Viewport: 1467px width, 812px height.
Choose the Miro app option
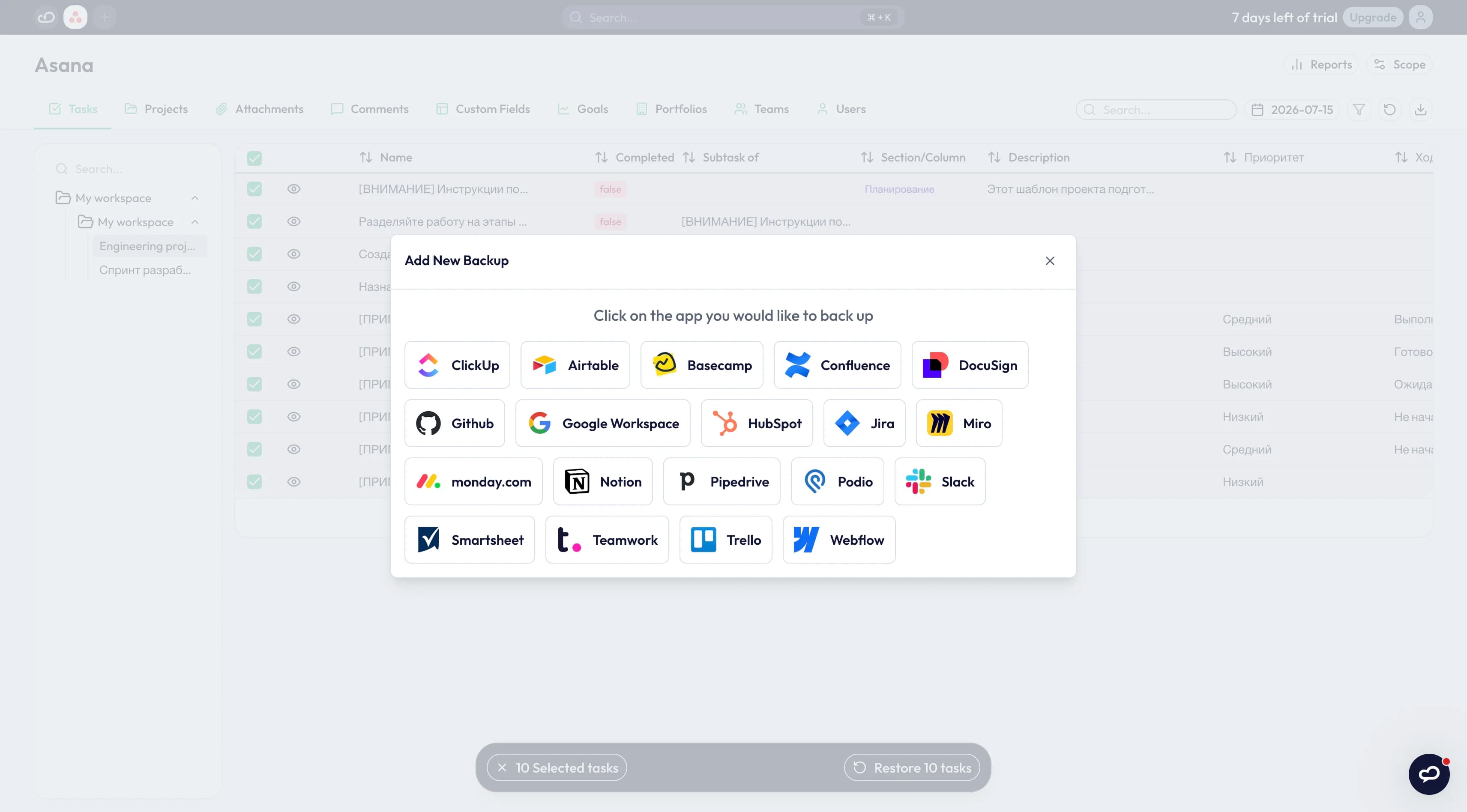coord(959,423)
